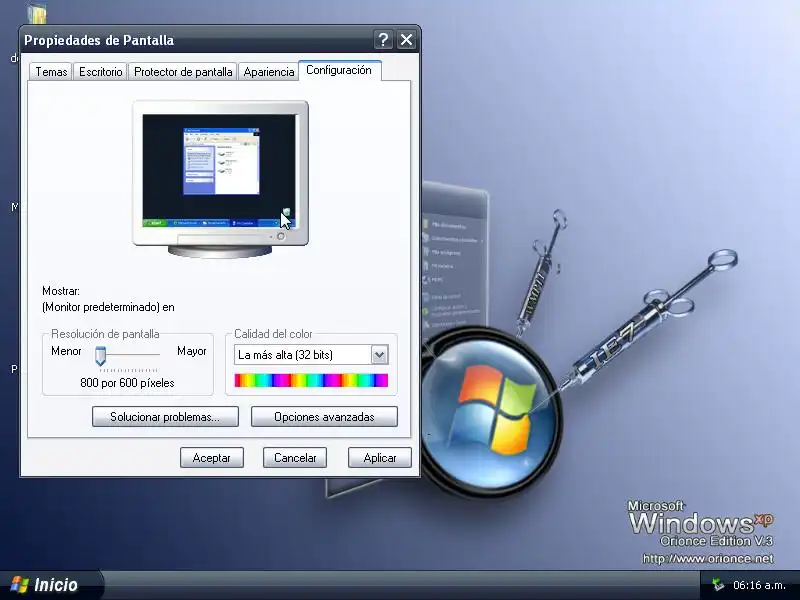Open Opciones avanzadas

(x=324, y=417)
